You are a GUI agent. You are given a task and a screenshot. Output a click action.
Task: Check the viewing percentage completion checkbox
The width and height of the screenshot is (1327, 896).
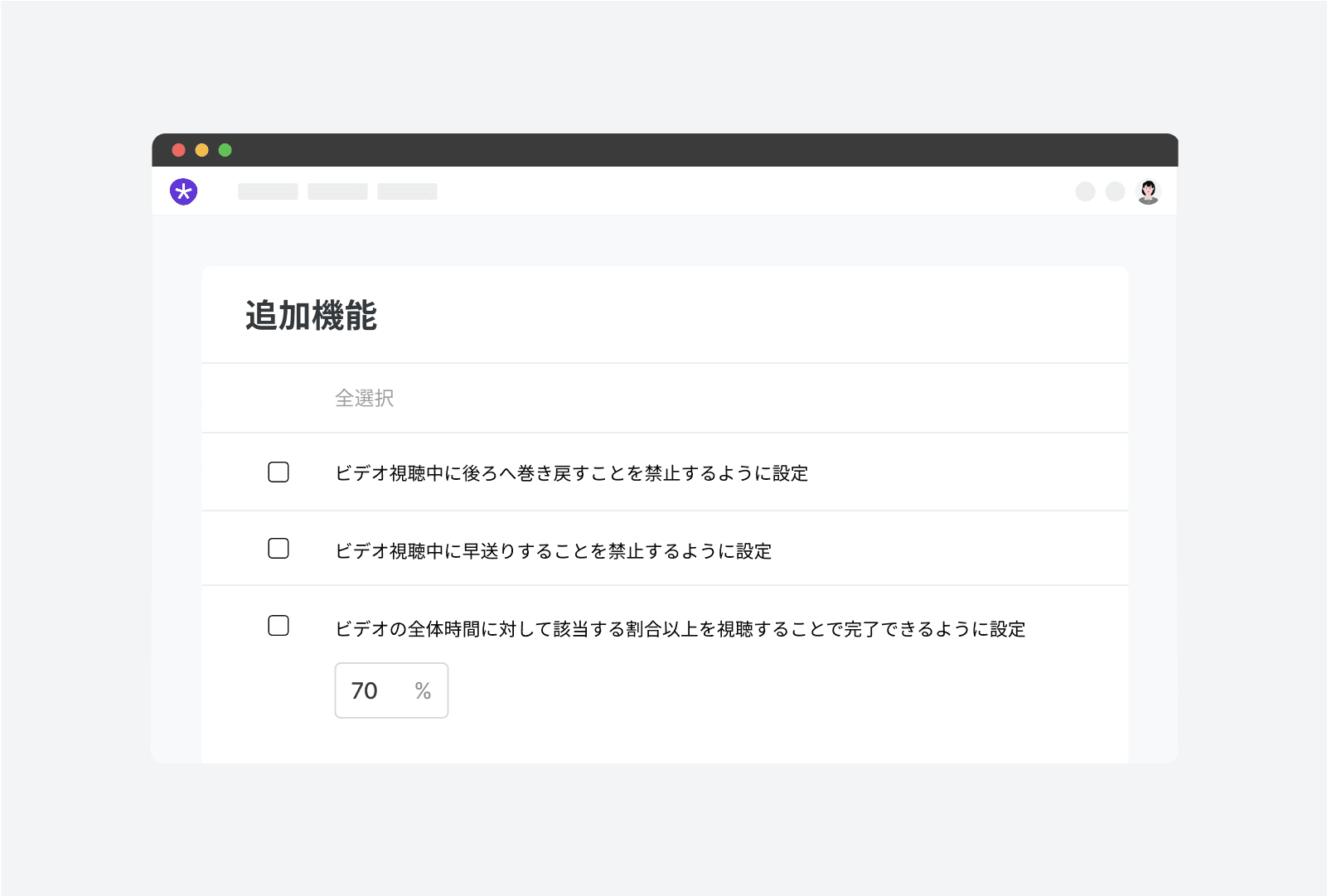tap(278, 626)
